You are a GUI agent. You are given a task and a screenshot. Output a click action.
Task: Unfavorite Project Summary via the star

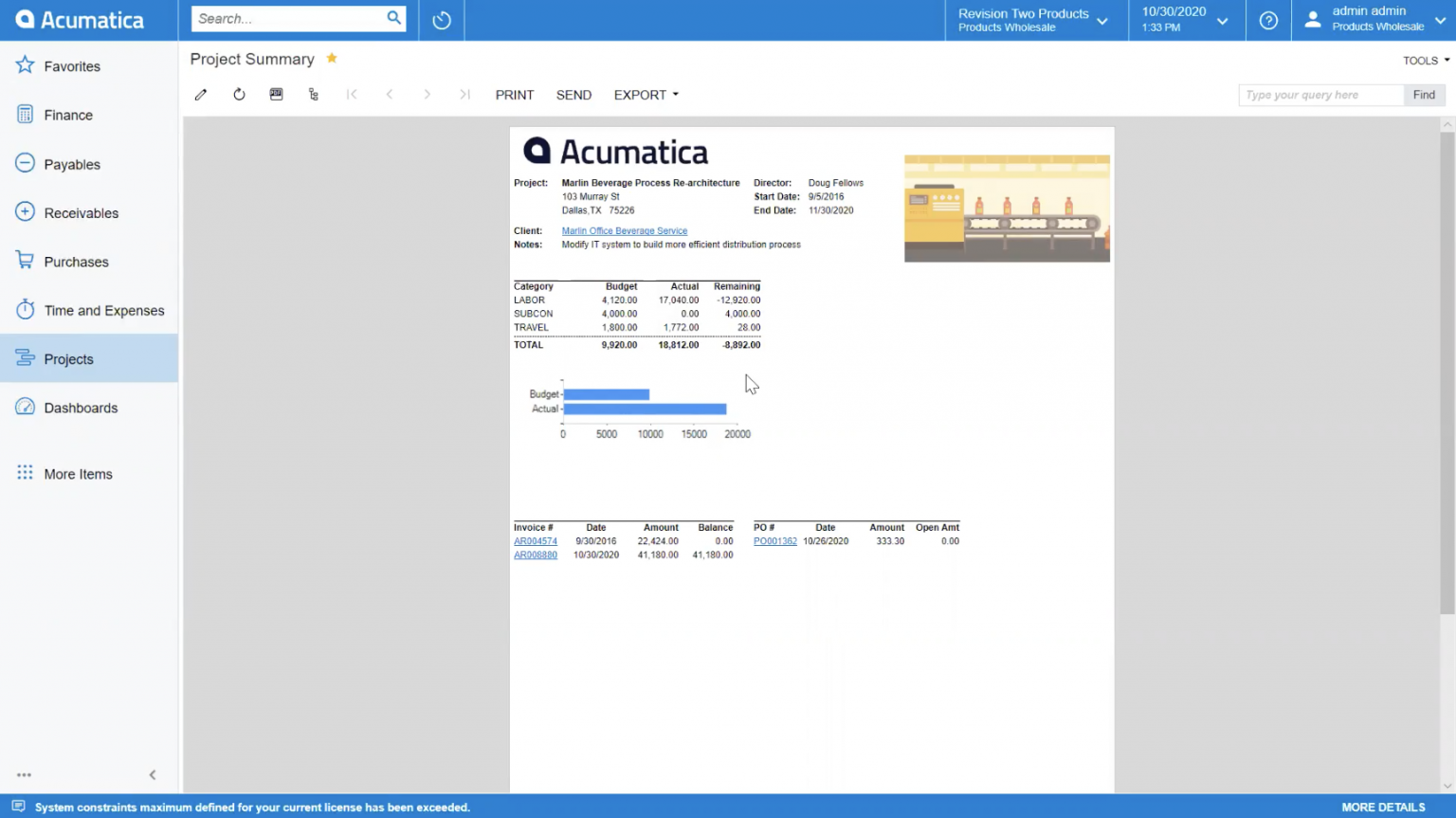coord(332,58)
